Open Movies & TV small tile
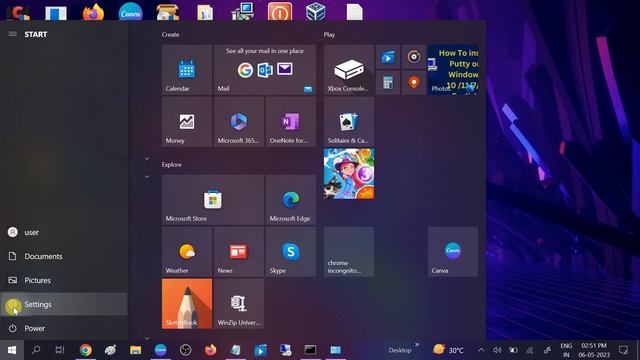Screen dimensions: 640x360 pyautogui.click(x=388, y=57)
